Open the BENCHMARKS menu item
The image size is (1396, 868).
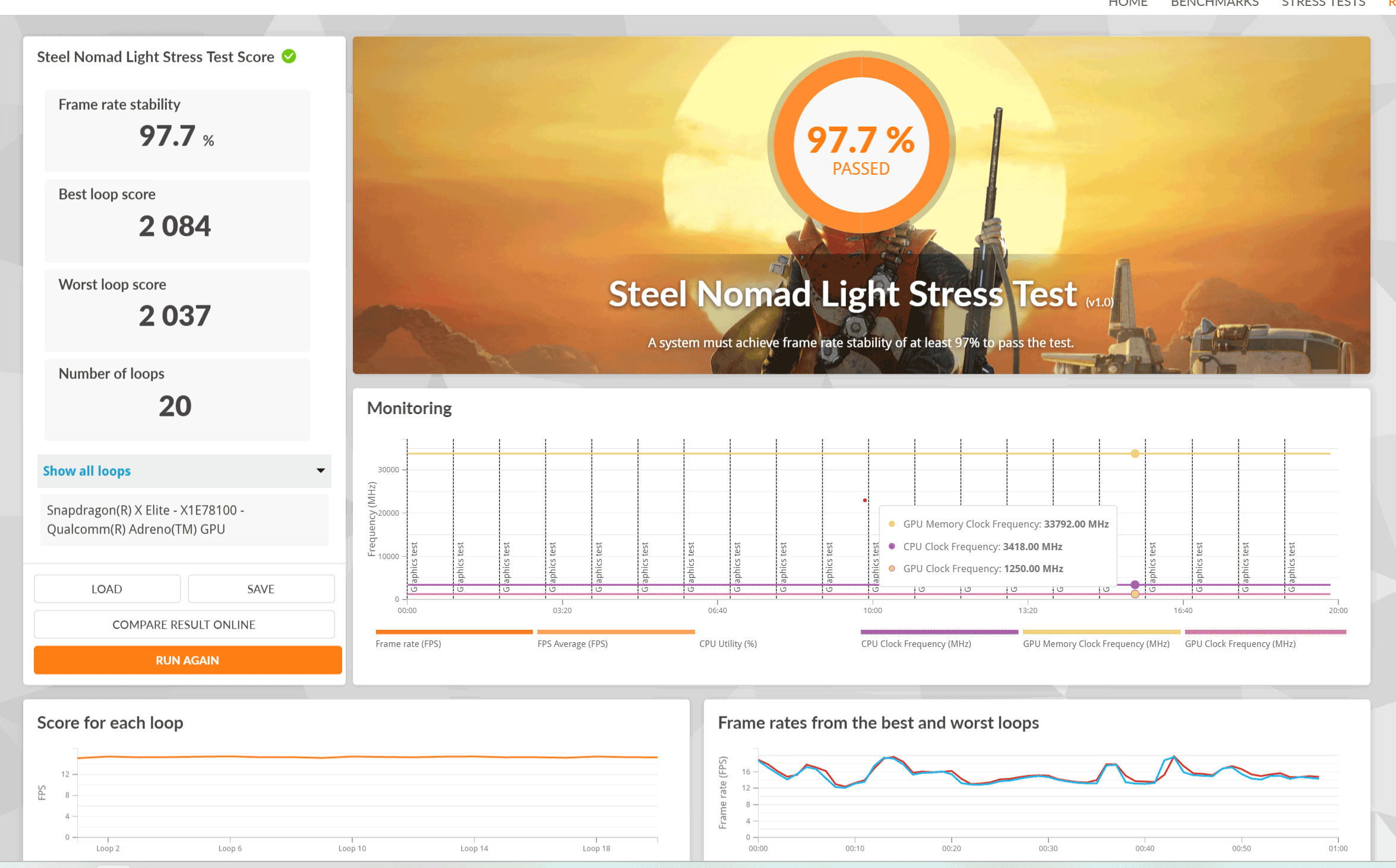tap(1214, 4)
